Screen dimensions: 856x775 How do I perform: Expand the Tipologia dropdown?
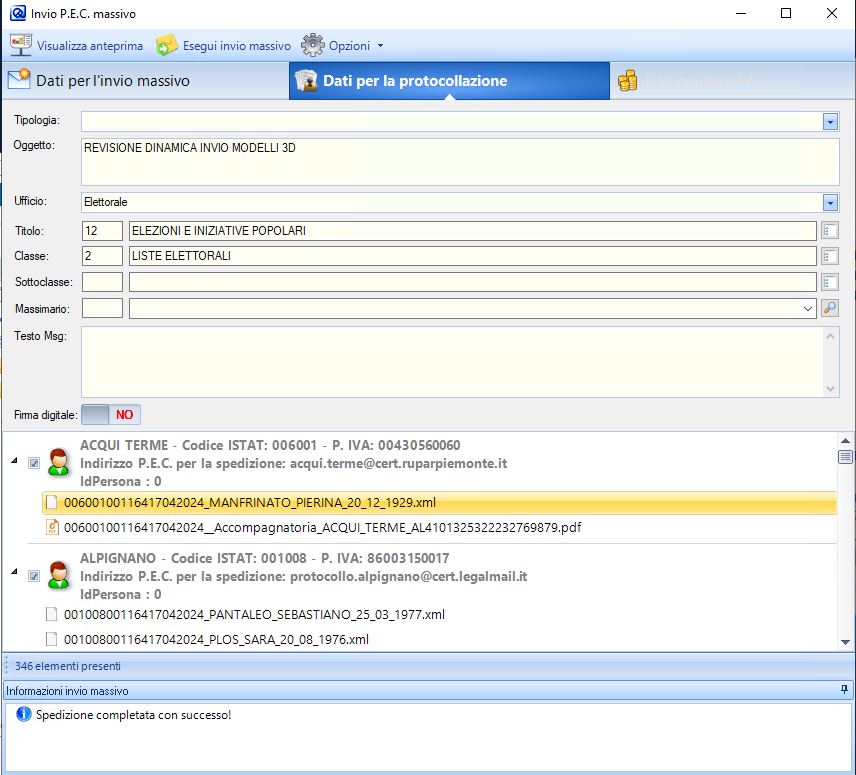click(829, 121)
